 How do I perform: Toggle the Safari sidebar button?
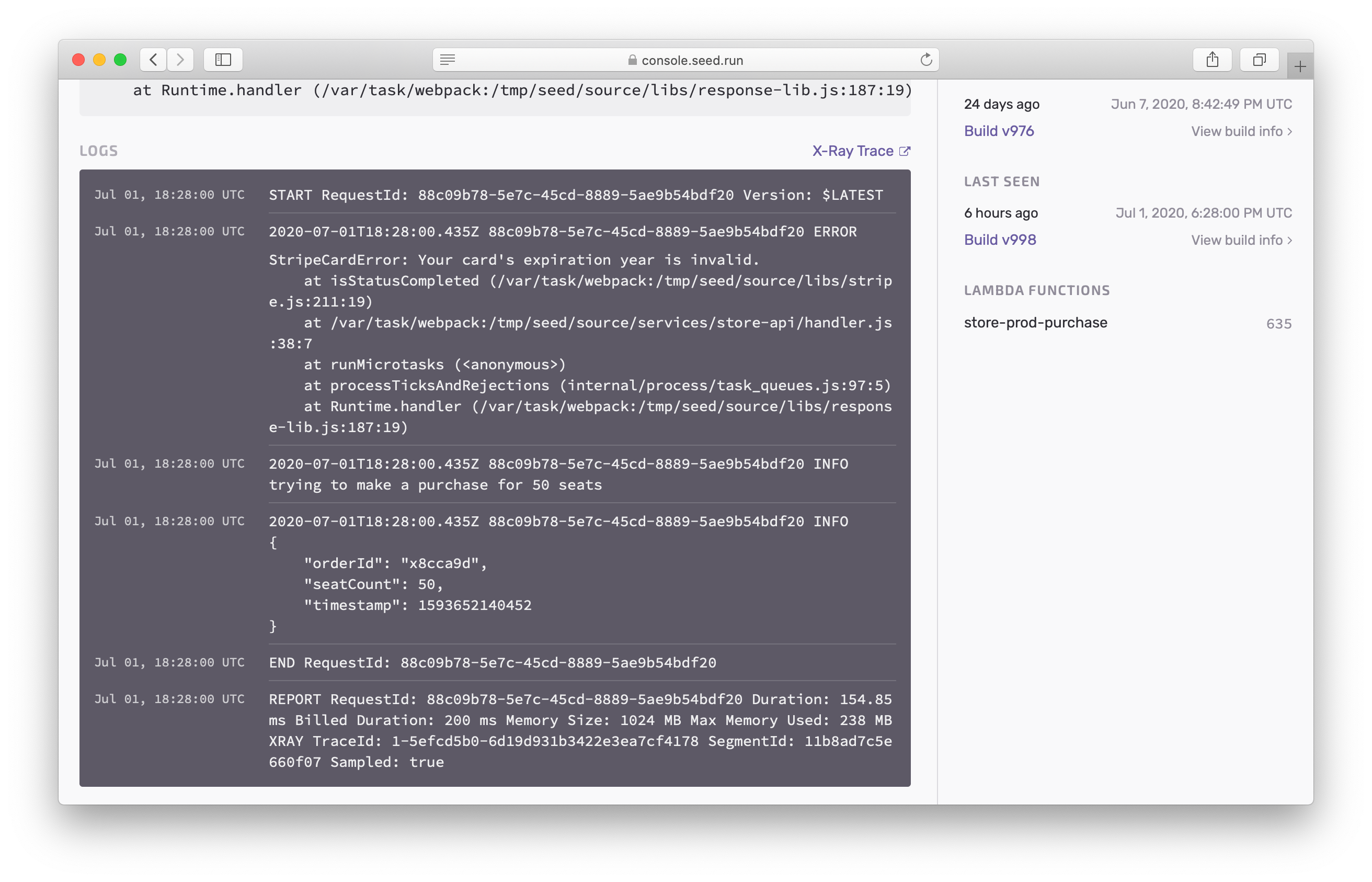click(223, 60)
